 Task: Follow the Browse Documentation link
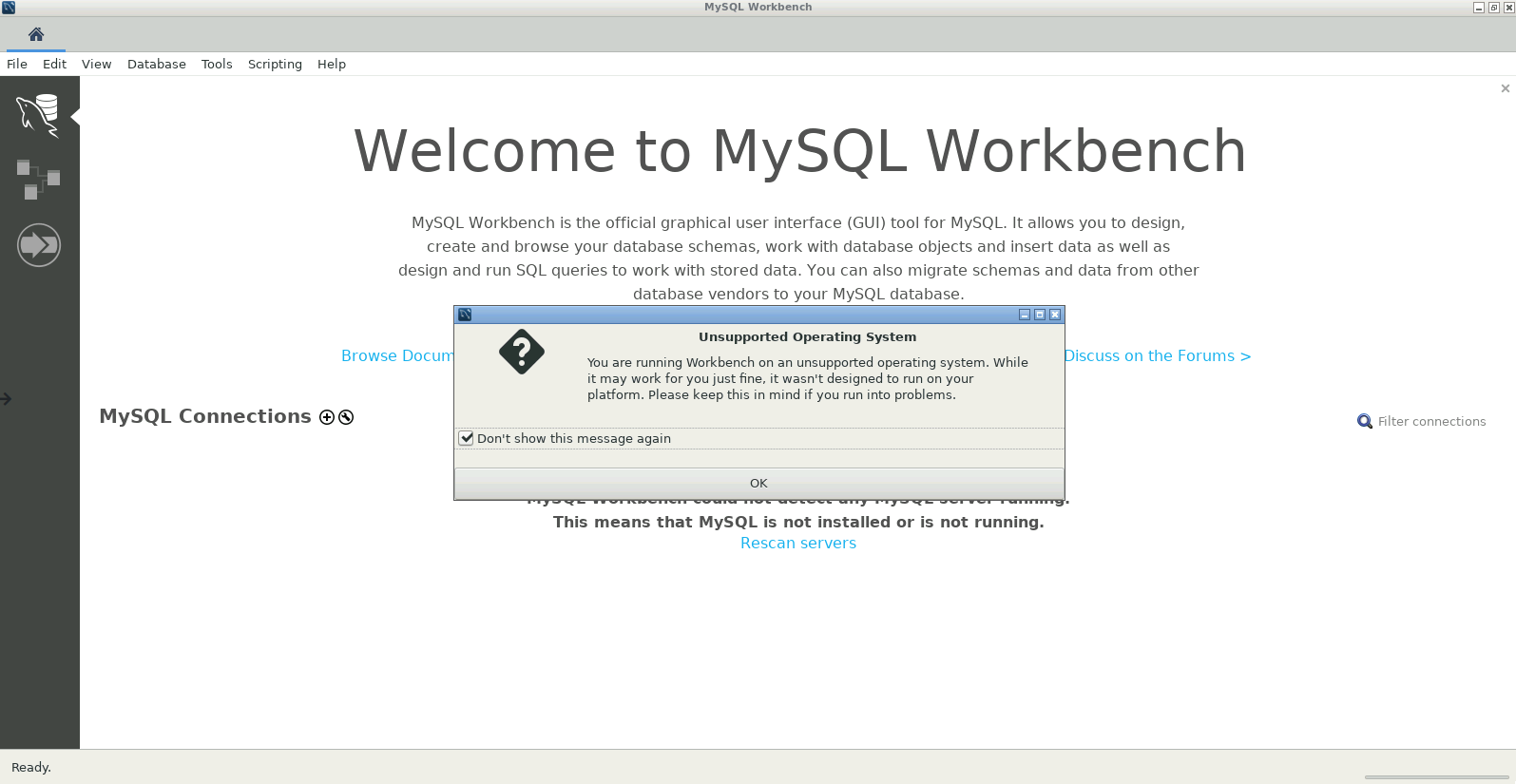(397, 355)
